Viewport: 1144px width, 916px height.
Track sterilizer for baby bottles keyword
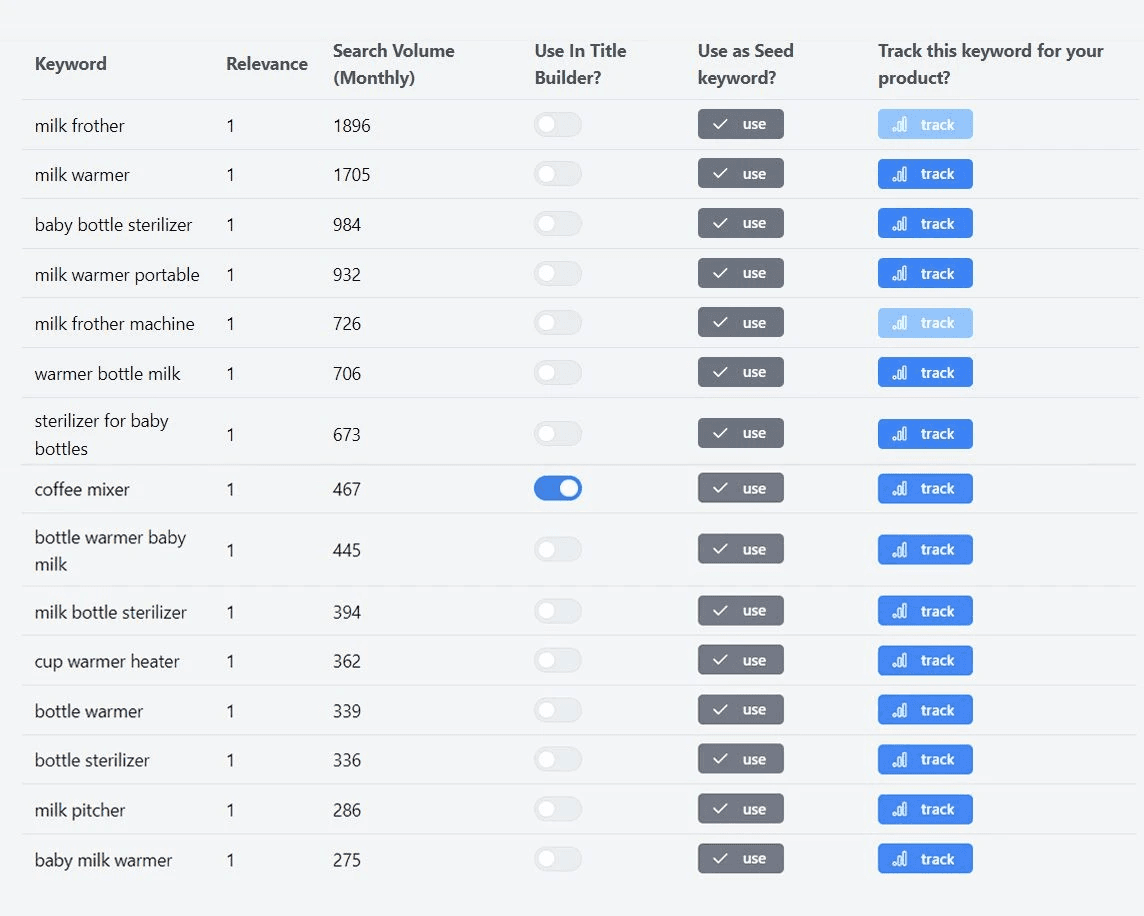pyautogui.click(x=925, y=434)
